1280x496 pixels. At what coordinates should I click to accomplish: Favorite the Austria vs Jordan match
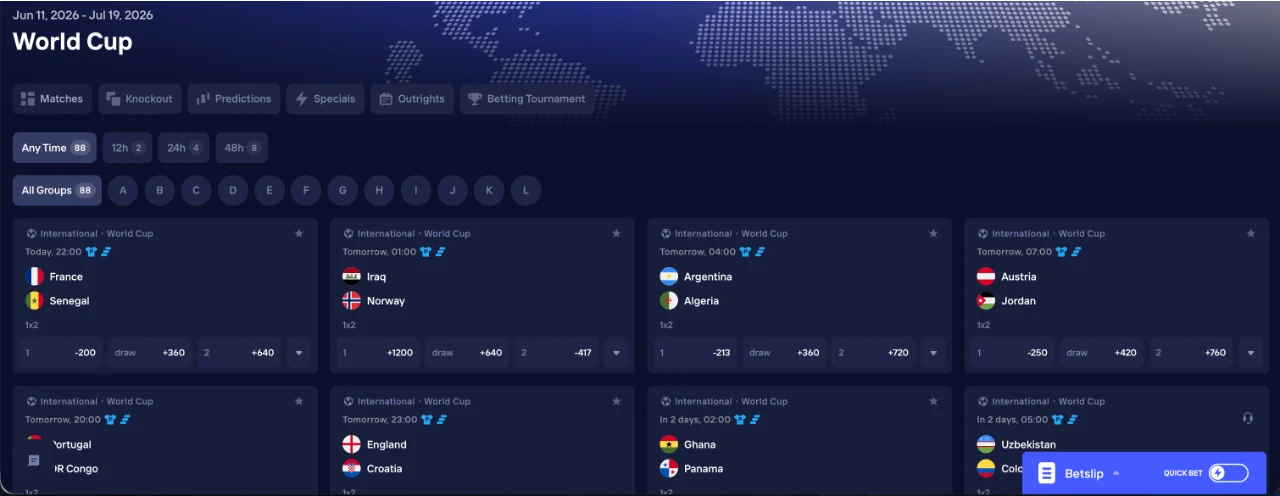(x=1250, y=234)
